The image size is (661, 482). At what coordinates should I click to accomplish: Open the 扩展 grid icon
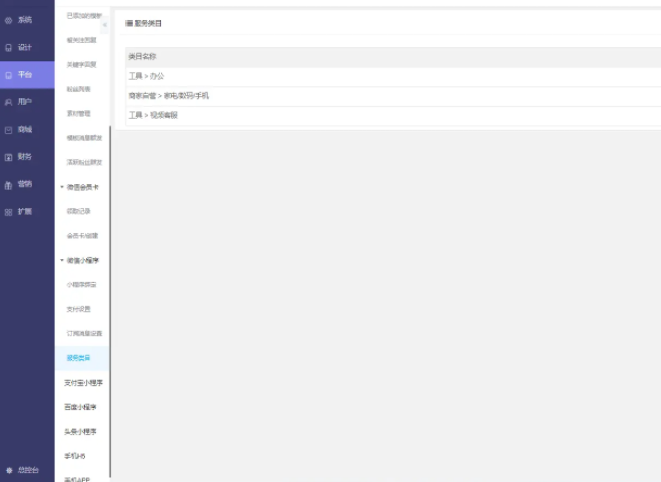[x=8, y=212]
